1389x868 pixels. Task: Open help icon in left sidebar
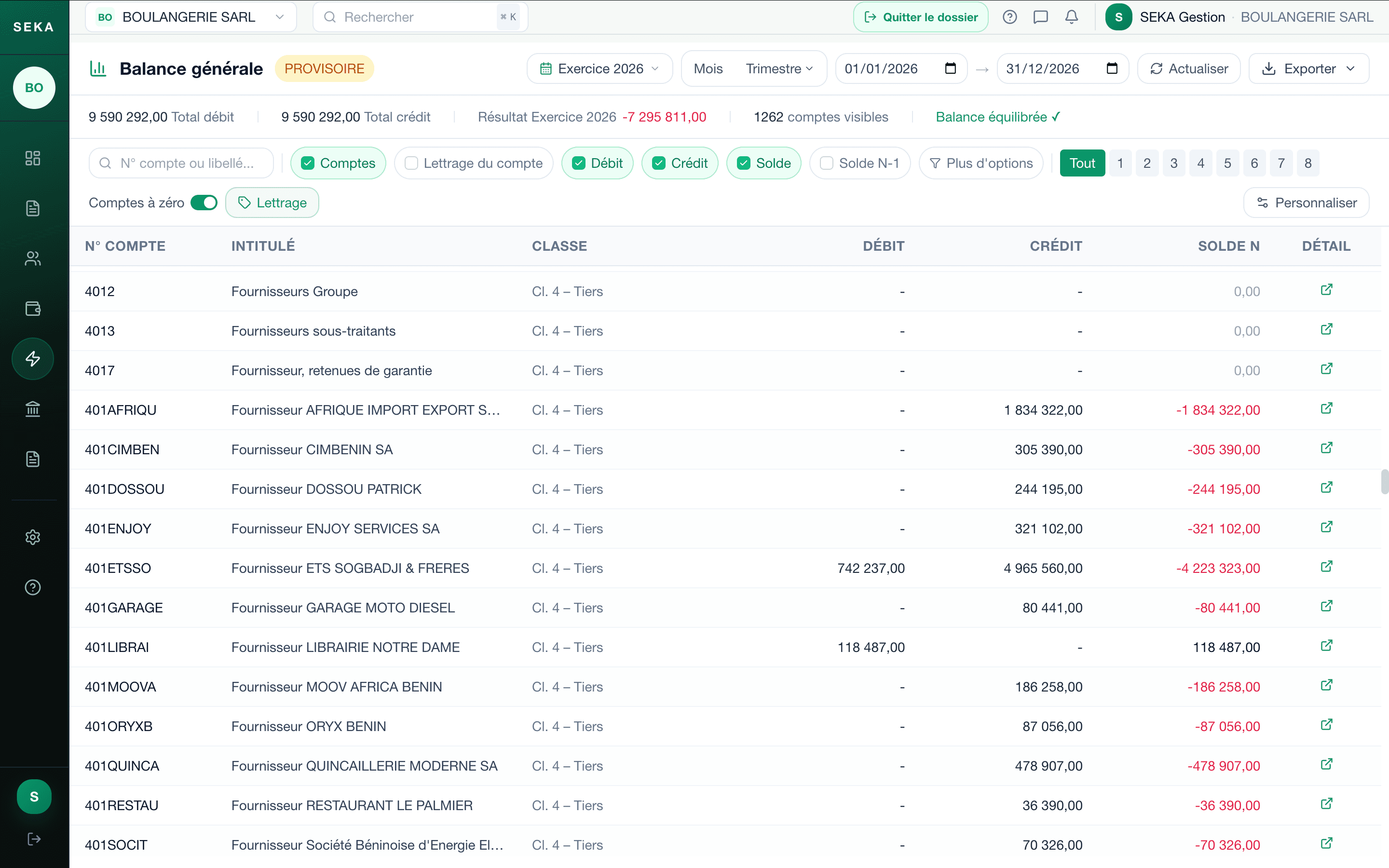[x=33, y=587]
